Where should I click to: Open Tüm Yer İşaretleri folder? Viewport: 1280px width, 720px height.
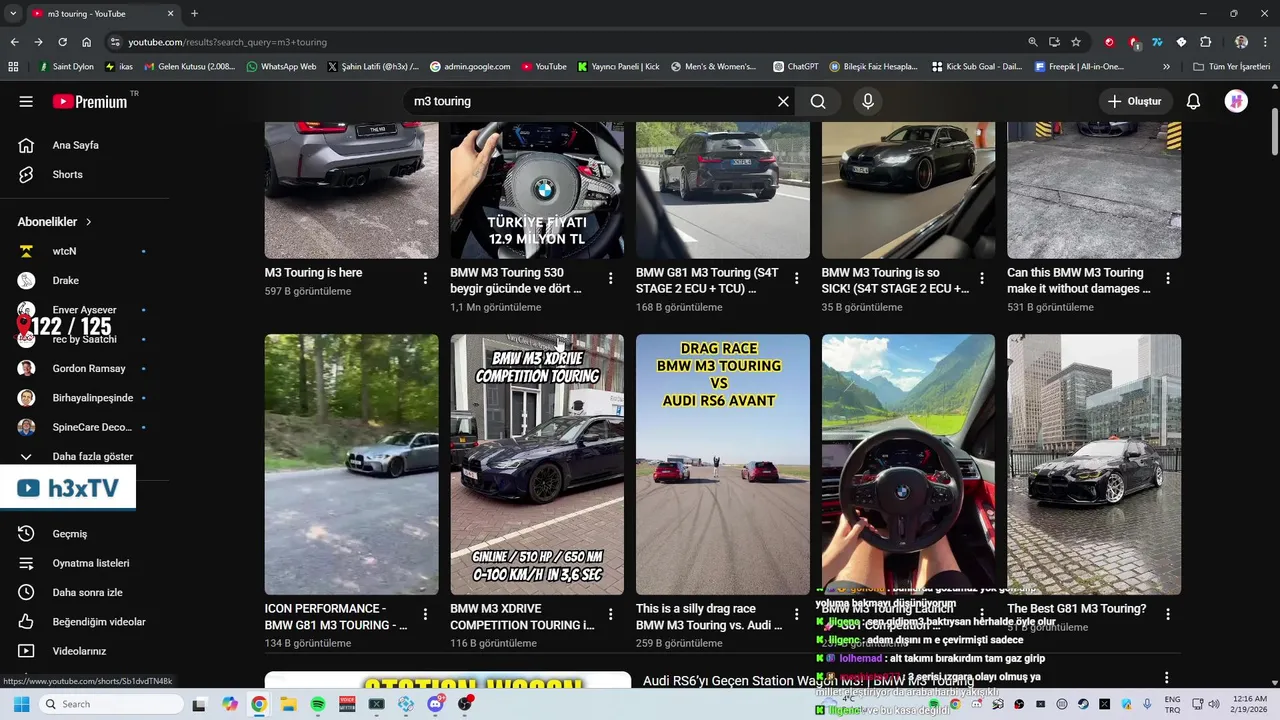(x=1233, y=67)
